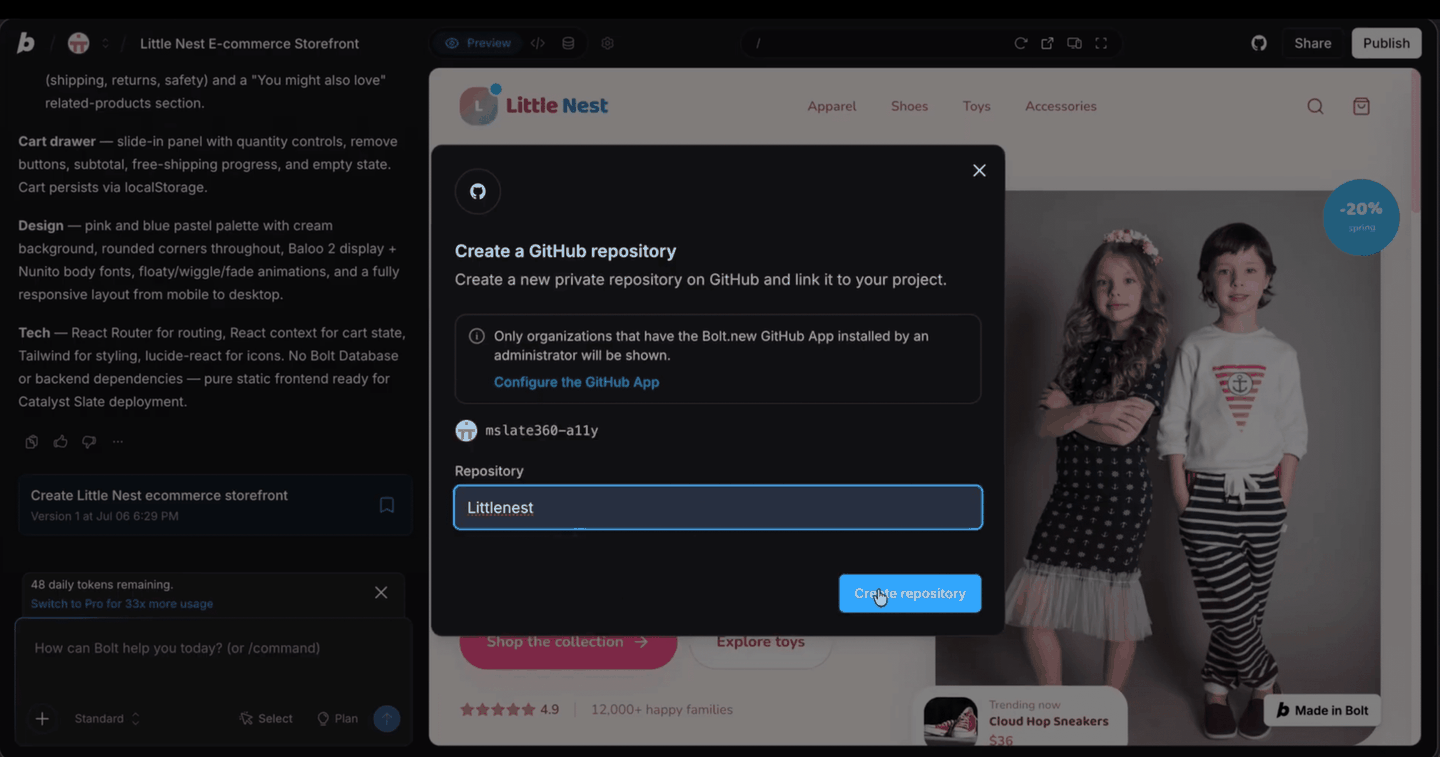Open preview in new tab icon
This screenshot has width=1440, height=757.
pyautogui.click(x=1047, y=43)
